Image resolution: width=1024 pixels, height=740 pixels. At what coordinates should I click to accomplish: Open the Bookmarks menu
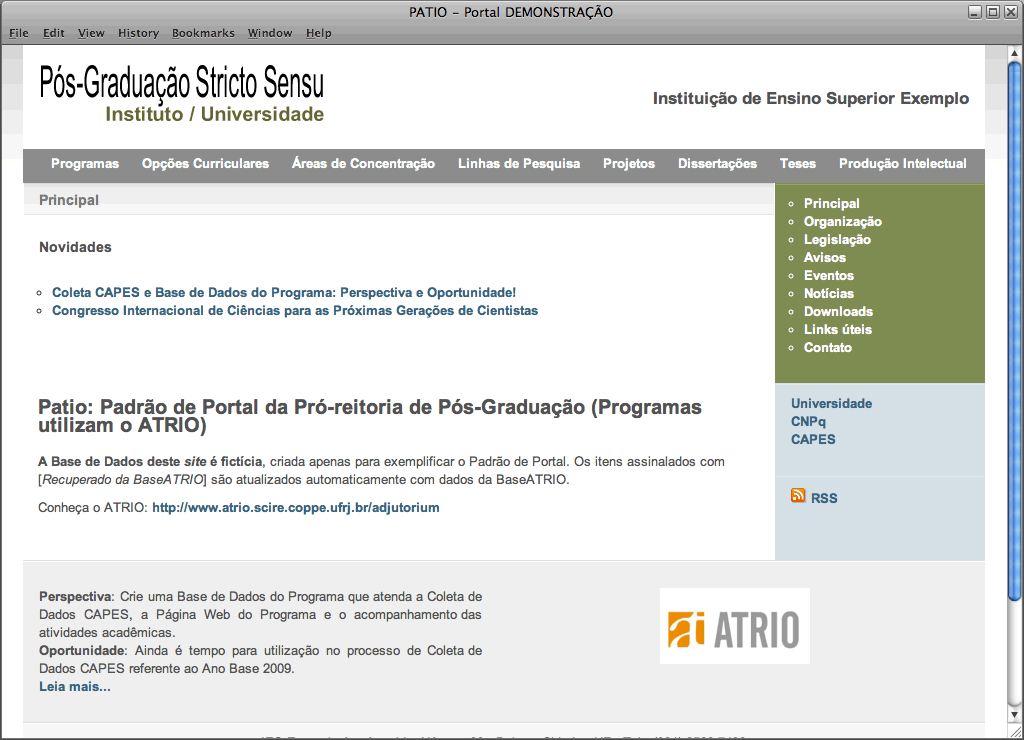click(203, 33)
